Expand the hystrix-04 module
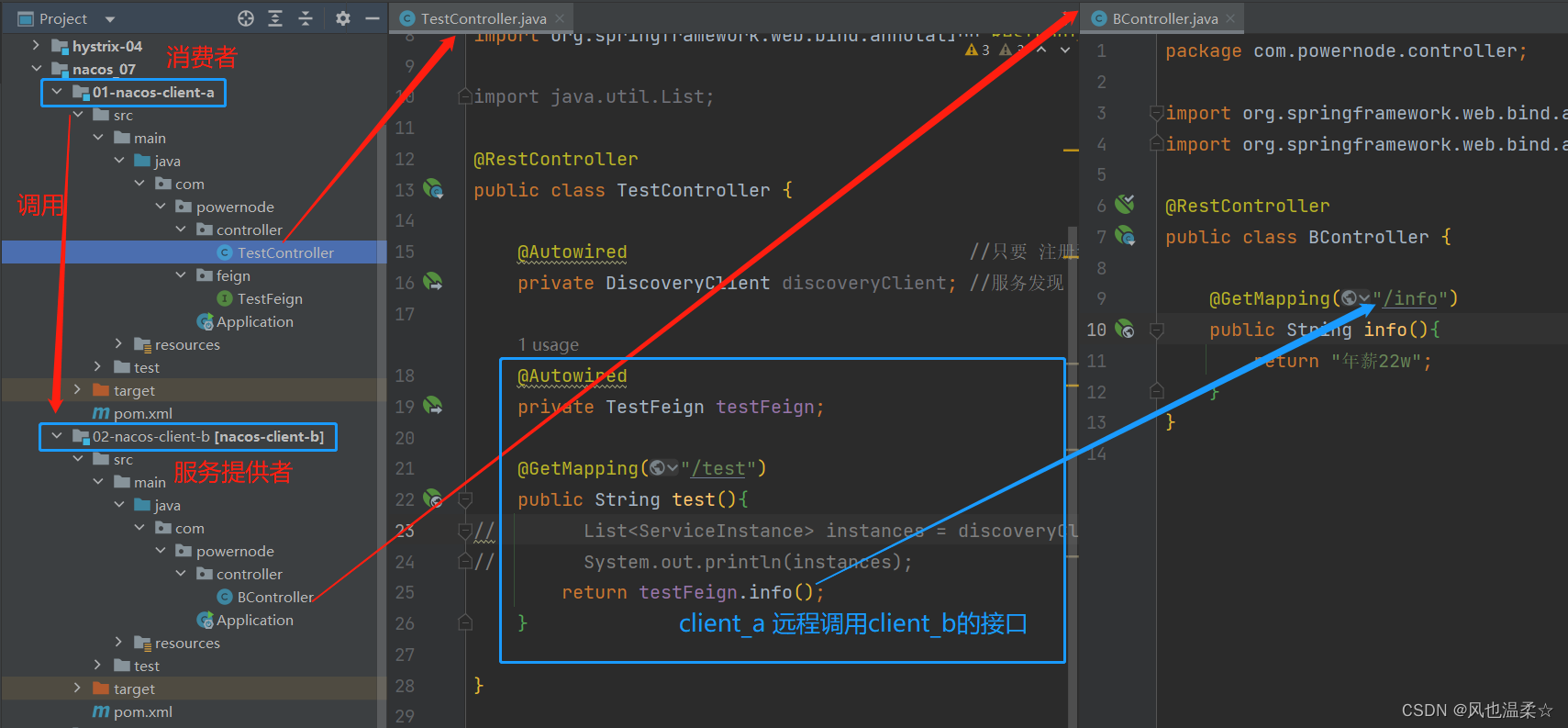 [36, 45]
